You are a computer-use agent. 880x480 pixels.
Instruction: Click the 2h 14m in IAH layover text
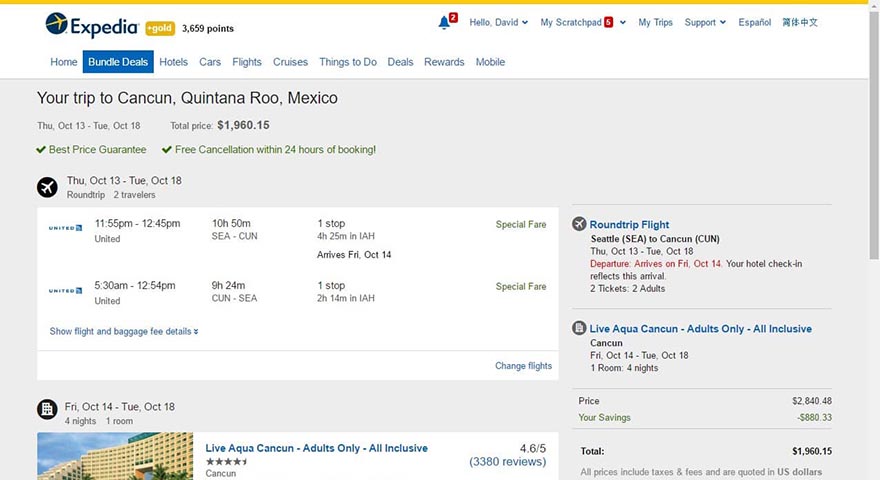click(x=346, y=298)
